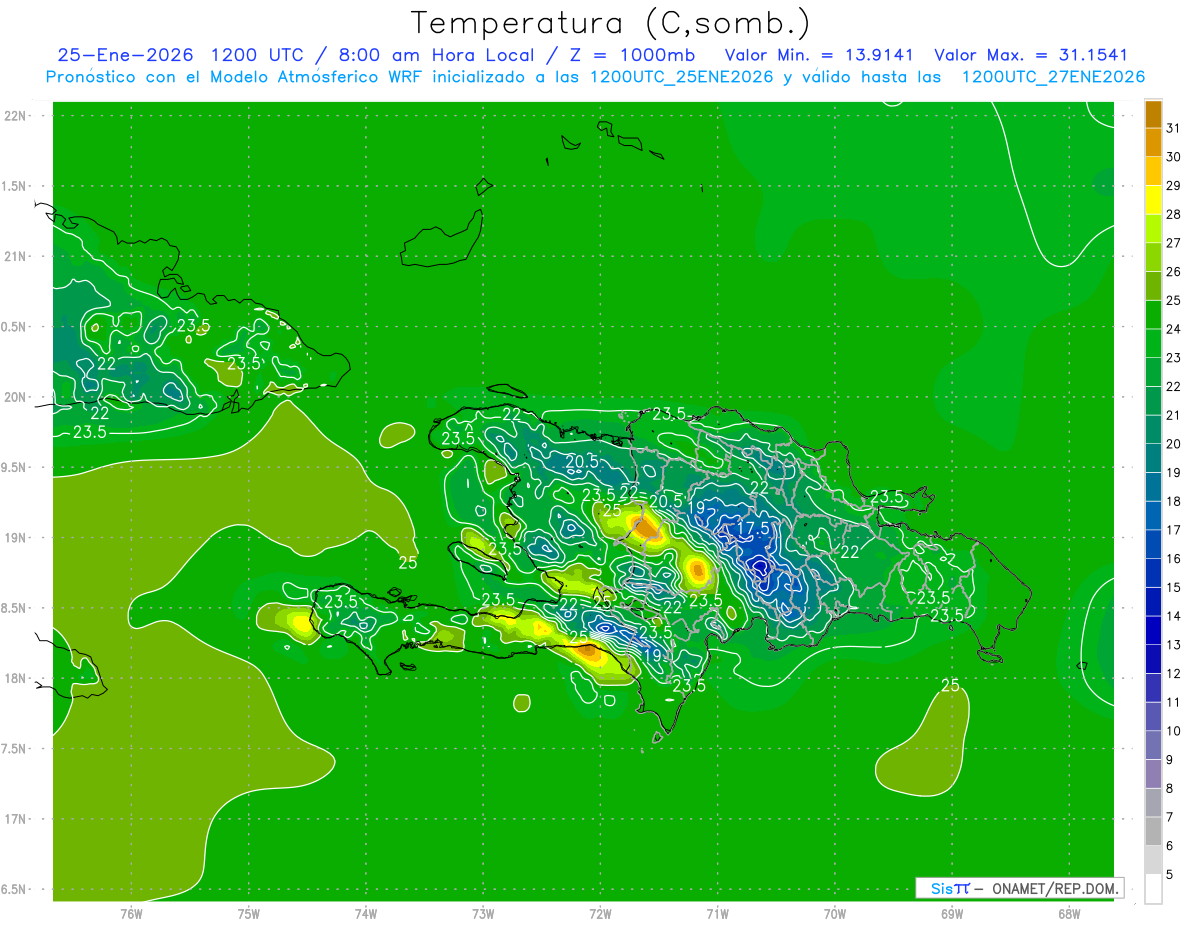Click the gray legend swatch between 6 and 7

tap(1153, 831)
